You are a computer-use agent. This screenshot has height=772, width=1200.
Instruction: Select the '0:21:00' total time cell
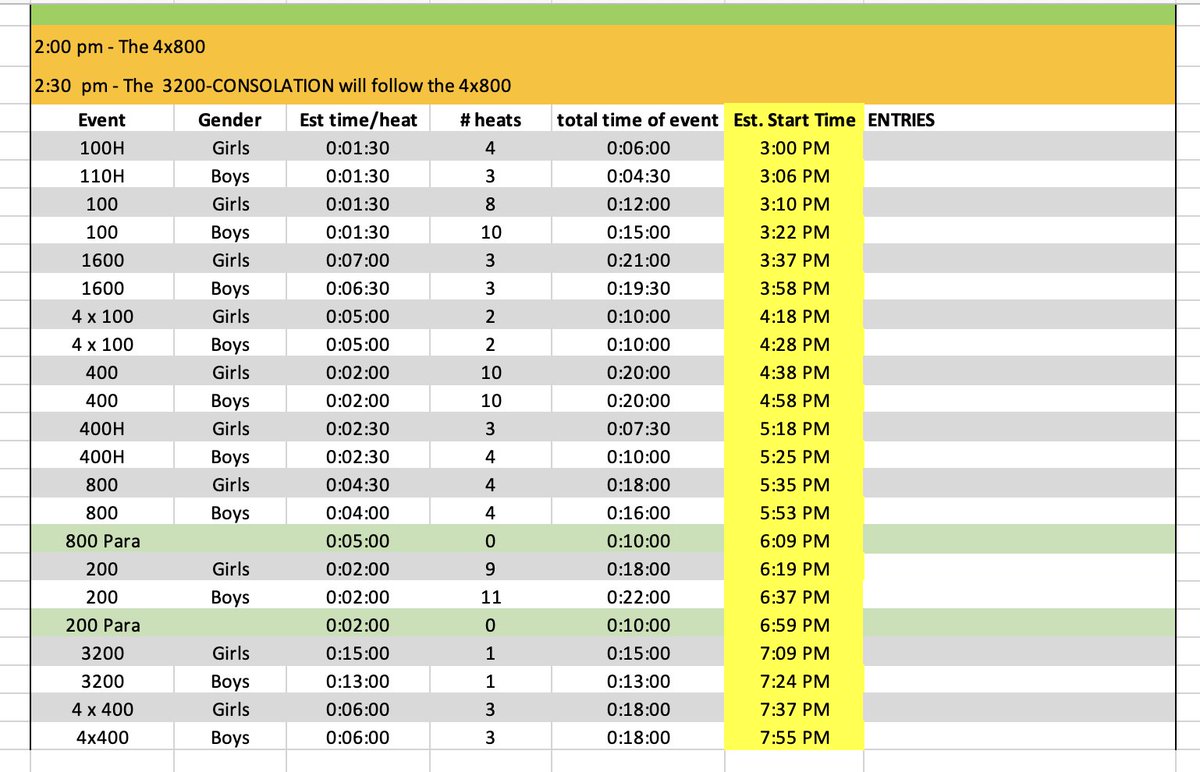638,260
